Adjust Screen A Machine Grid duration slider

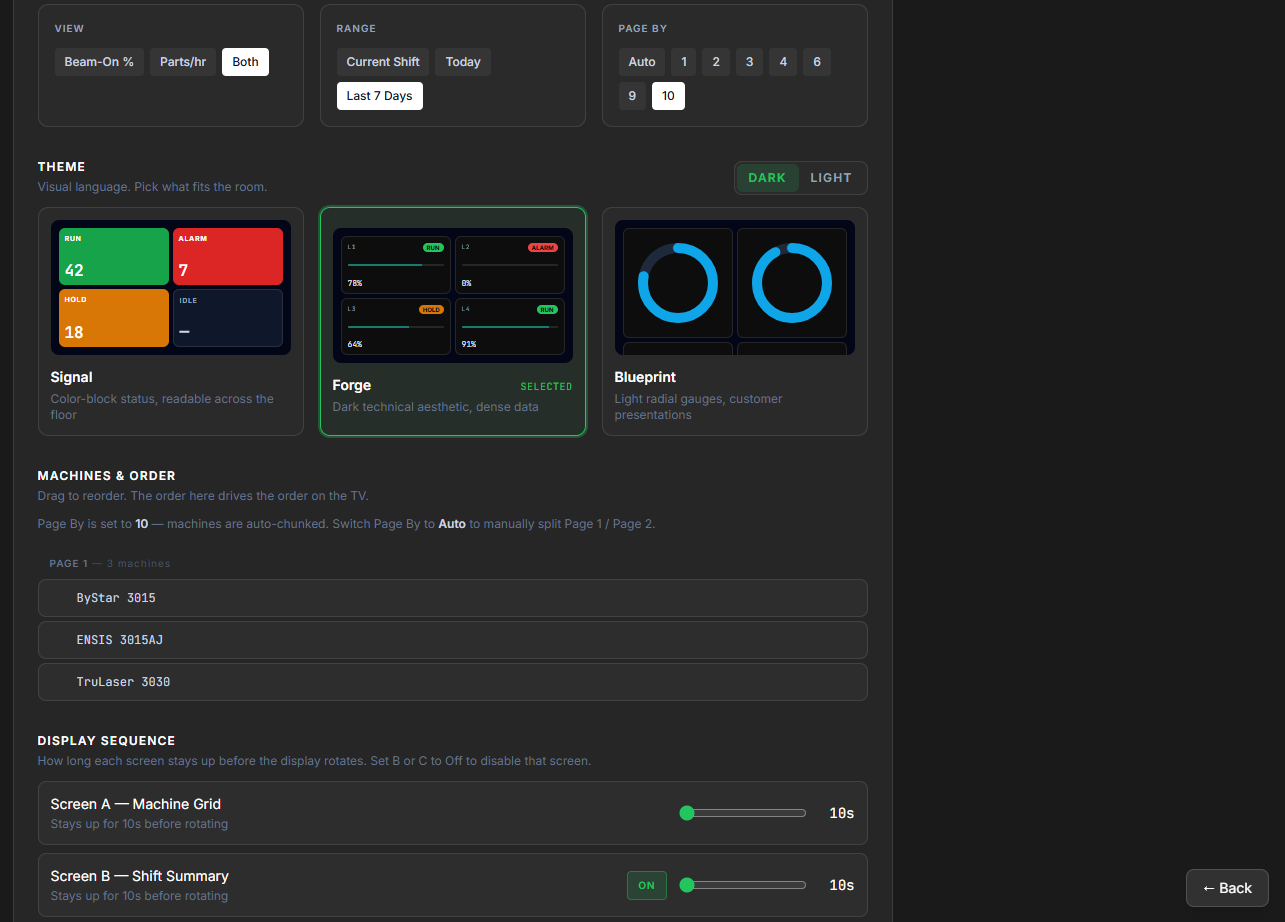pyautogui.click(x=743, y=813)
